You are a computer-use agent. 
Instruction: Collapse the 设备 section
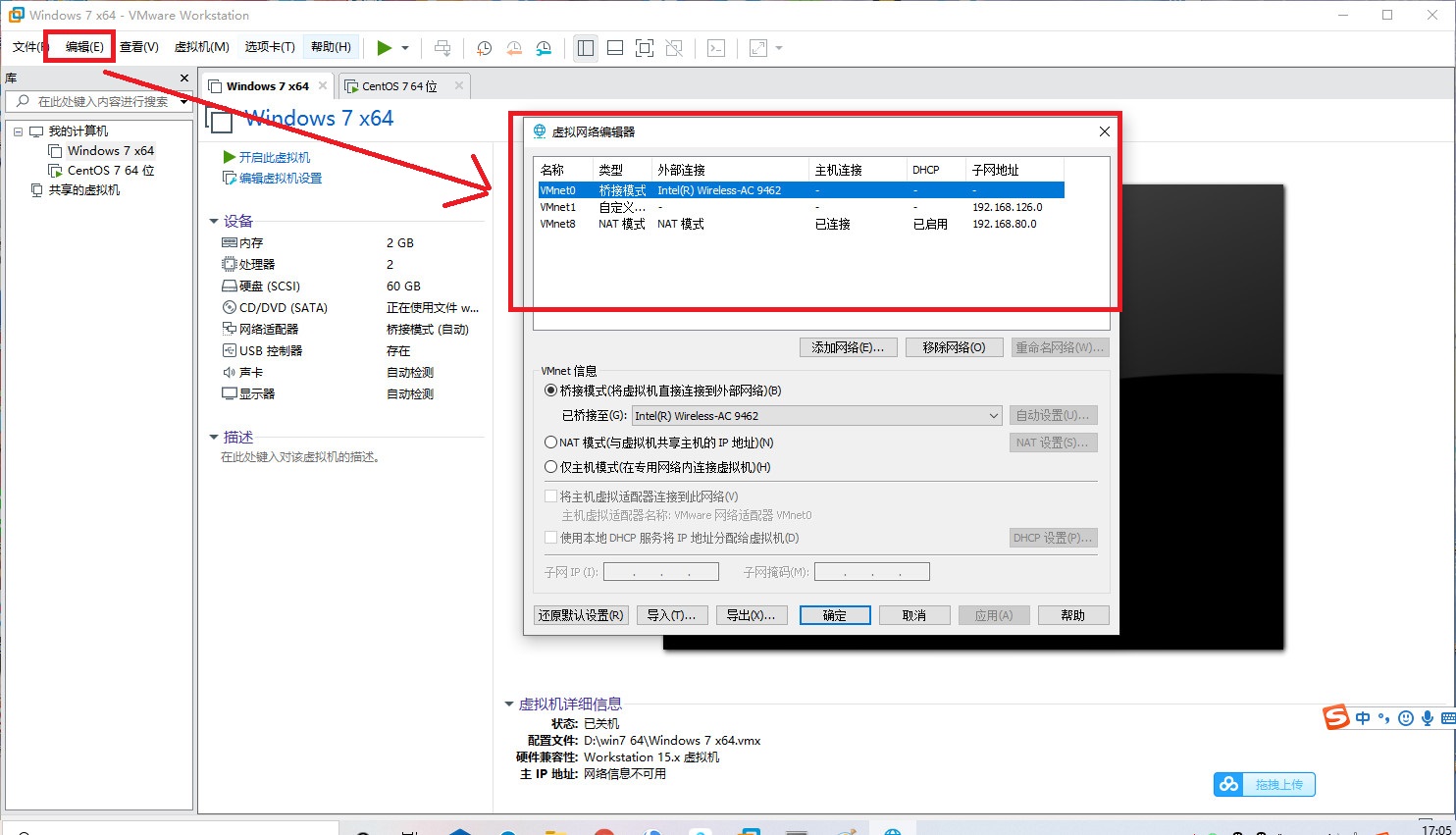[x=214, y=222]
